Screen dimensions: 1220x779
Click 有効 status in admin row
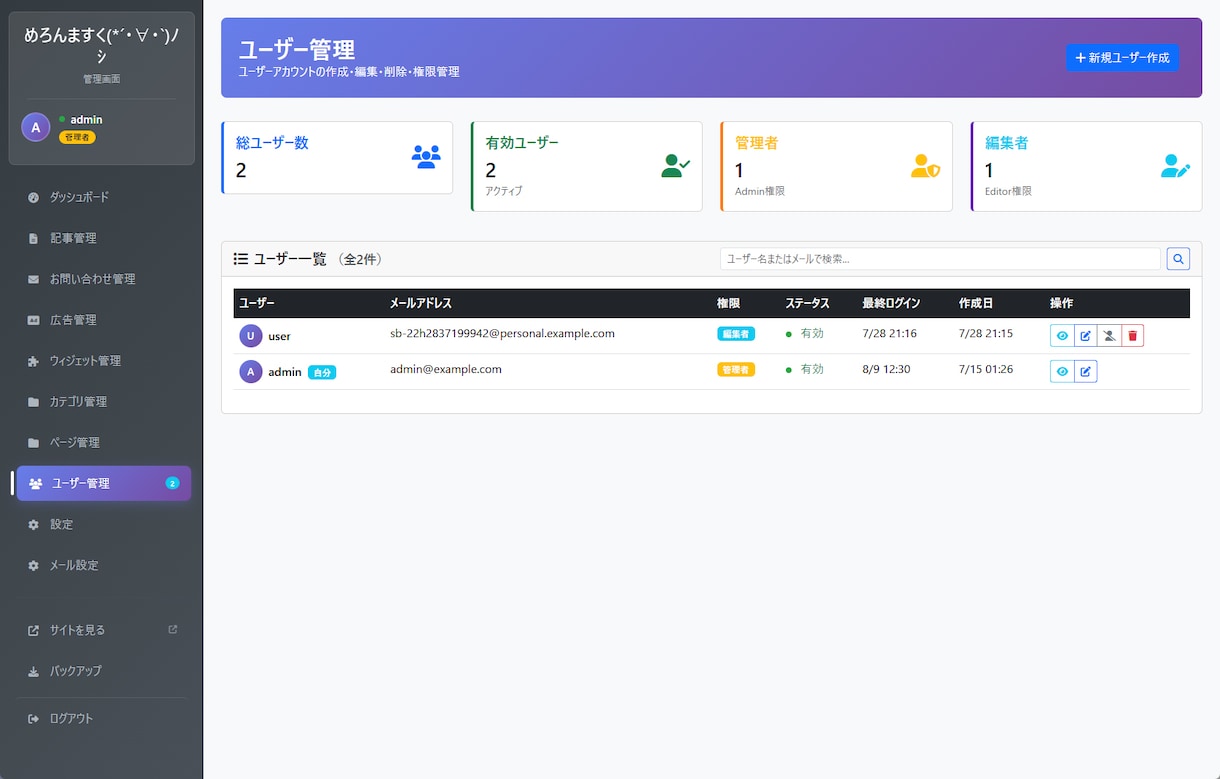pyautogui.click(x=805, y=369)
